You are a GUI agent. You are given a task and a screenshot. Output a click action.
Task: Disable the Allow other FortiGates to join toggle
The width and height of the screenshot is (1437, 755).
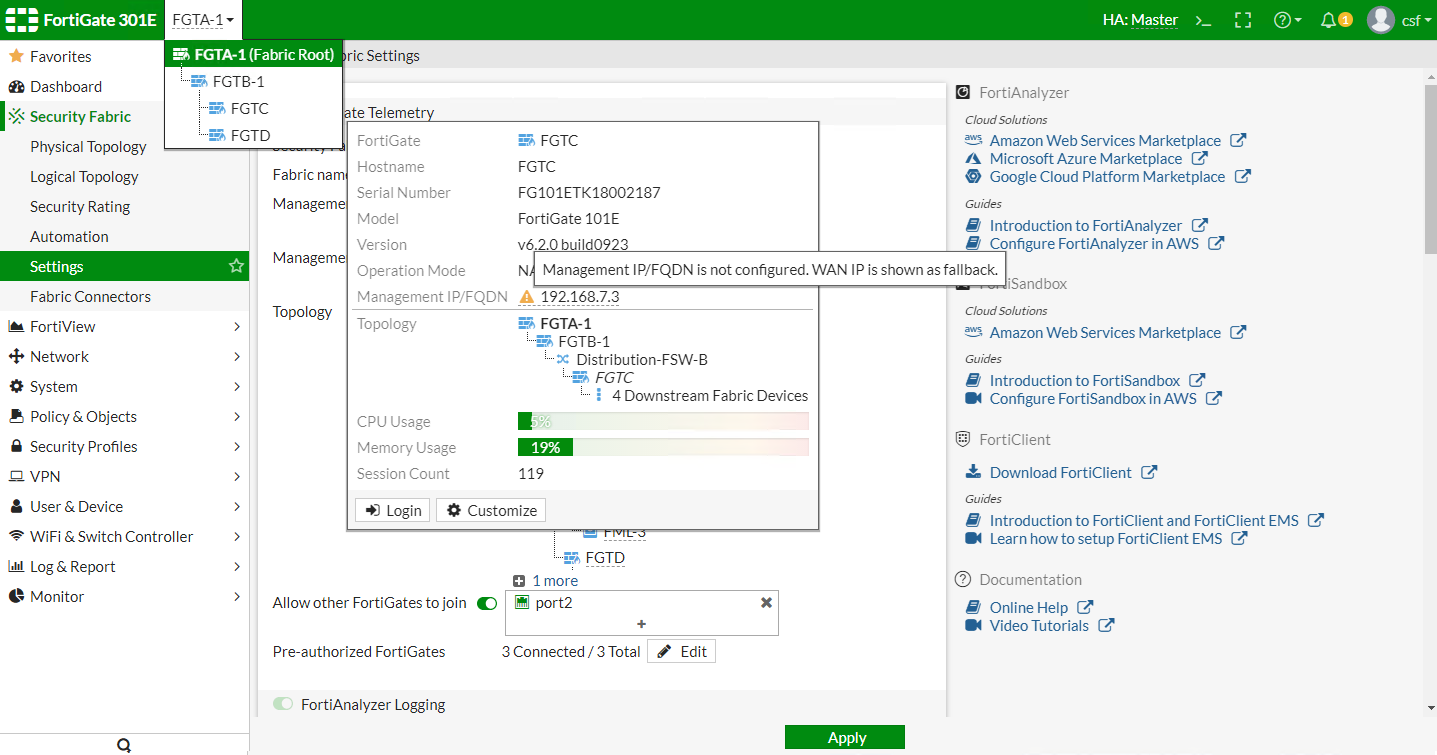click(x=487, y=603)
